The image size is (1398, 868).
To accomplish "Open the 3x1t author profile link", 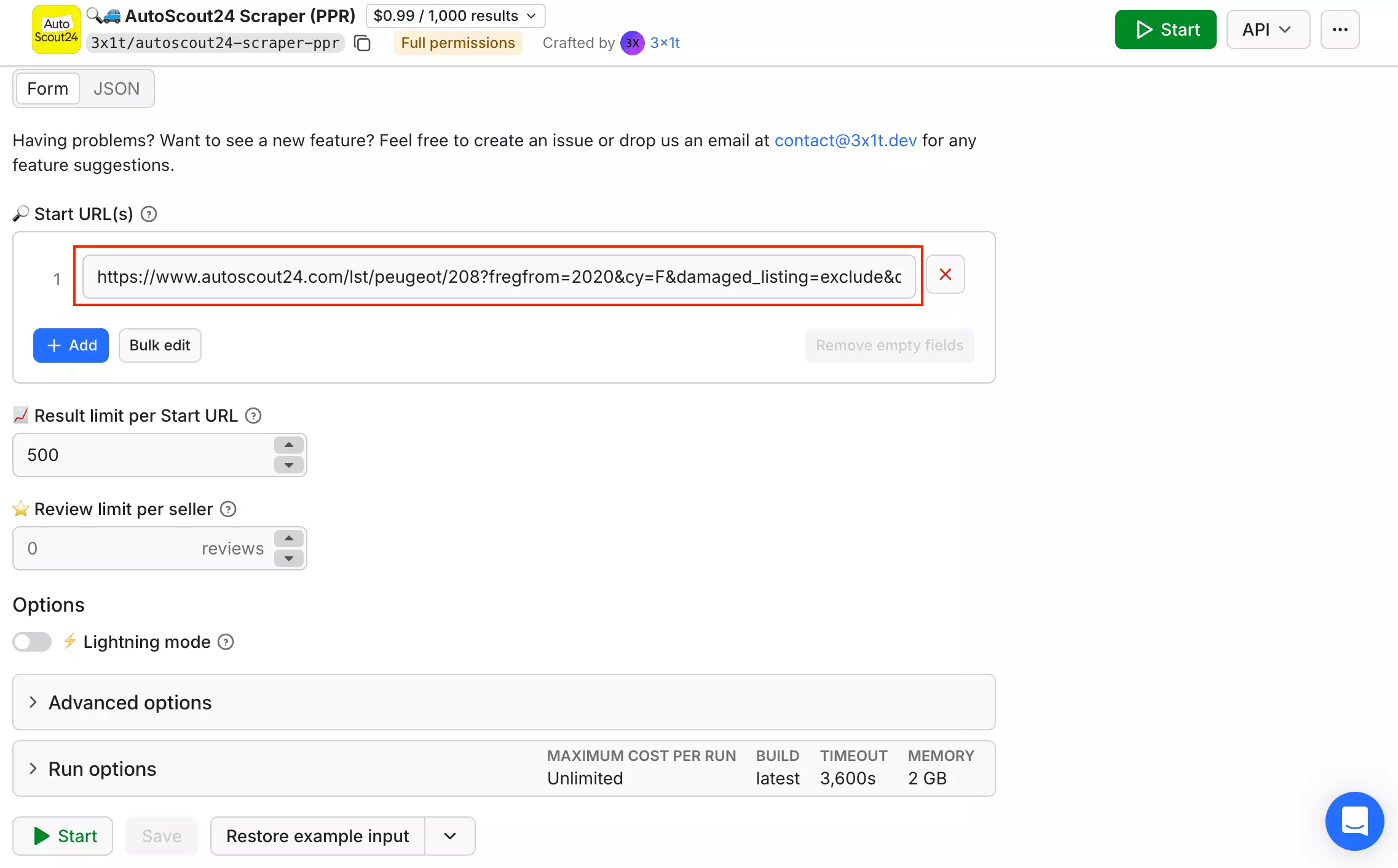I will [665, 43].
